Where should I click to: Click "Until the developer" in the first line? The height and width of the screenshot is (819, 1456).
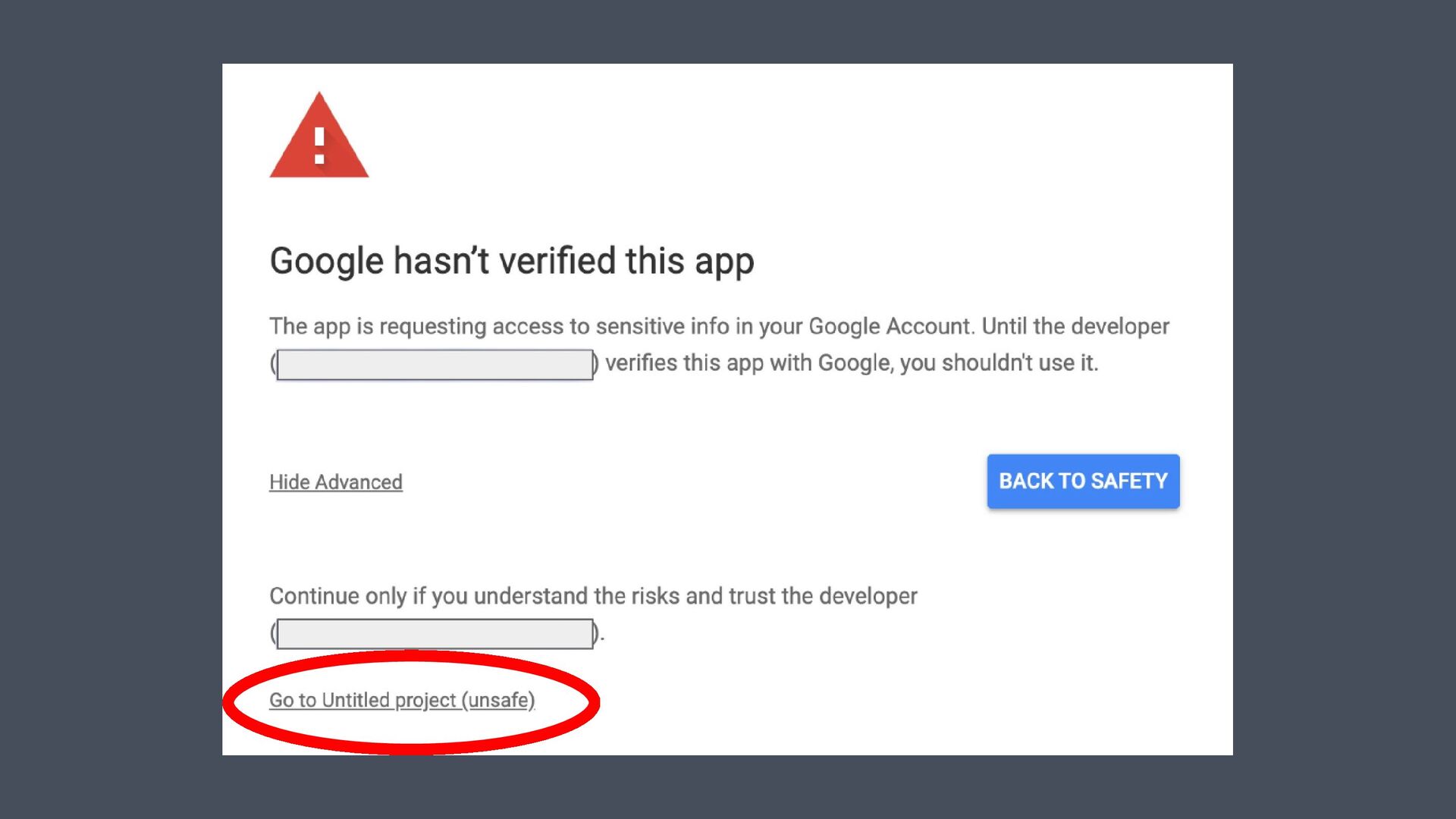pos(1075,327)
